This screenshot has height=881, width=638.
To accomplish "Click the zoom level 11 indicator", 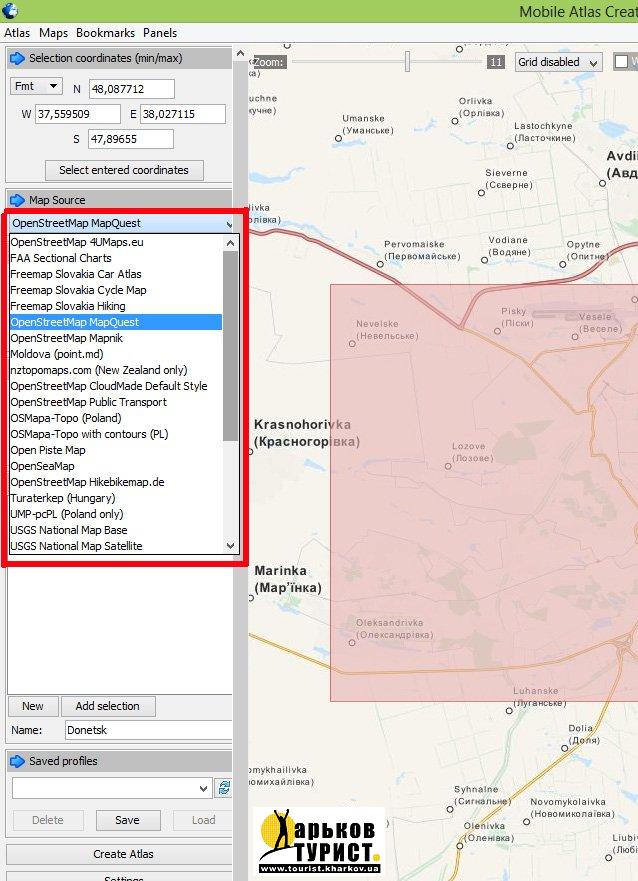I will click(x=495, y=62).
